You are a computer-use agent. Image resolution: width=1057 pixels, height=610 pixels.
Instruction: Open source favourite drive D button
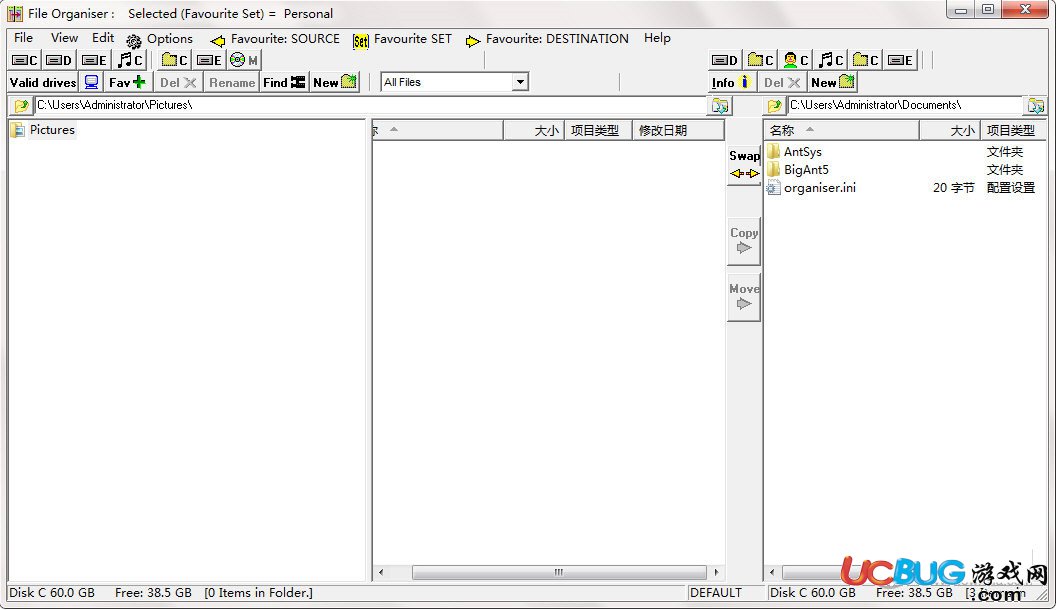click(x=59, y=60)
